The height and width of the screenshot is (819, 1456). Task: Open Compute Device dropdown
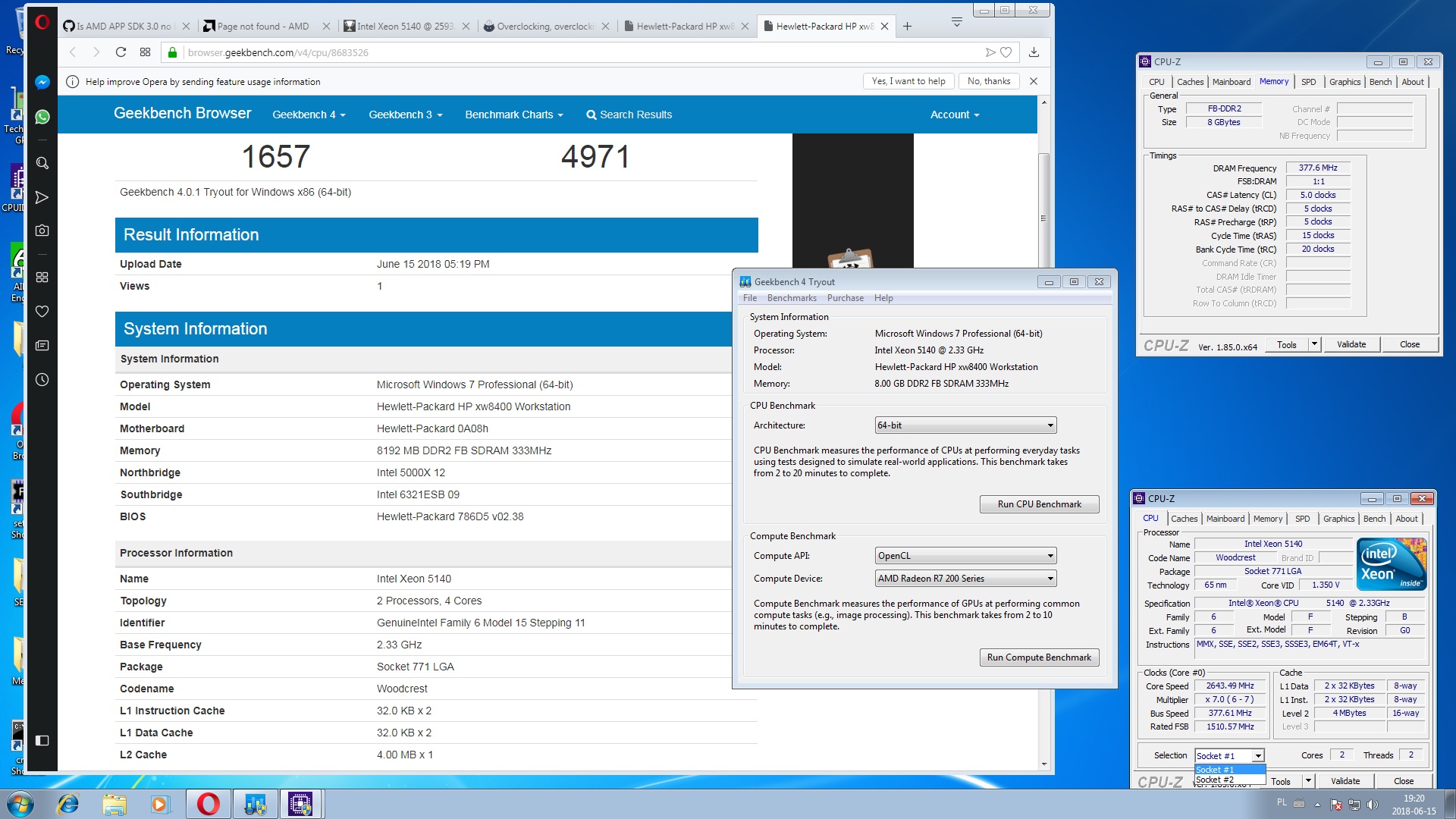(x=965, y=579)
